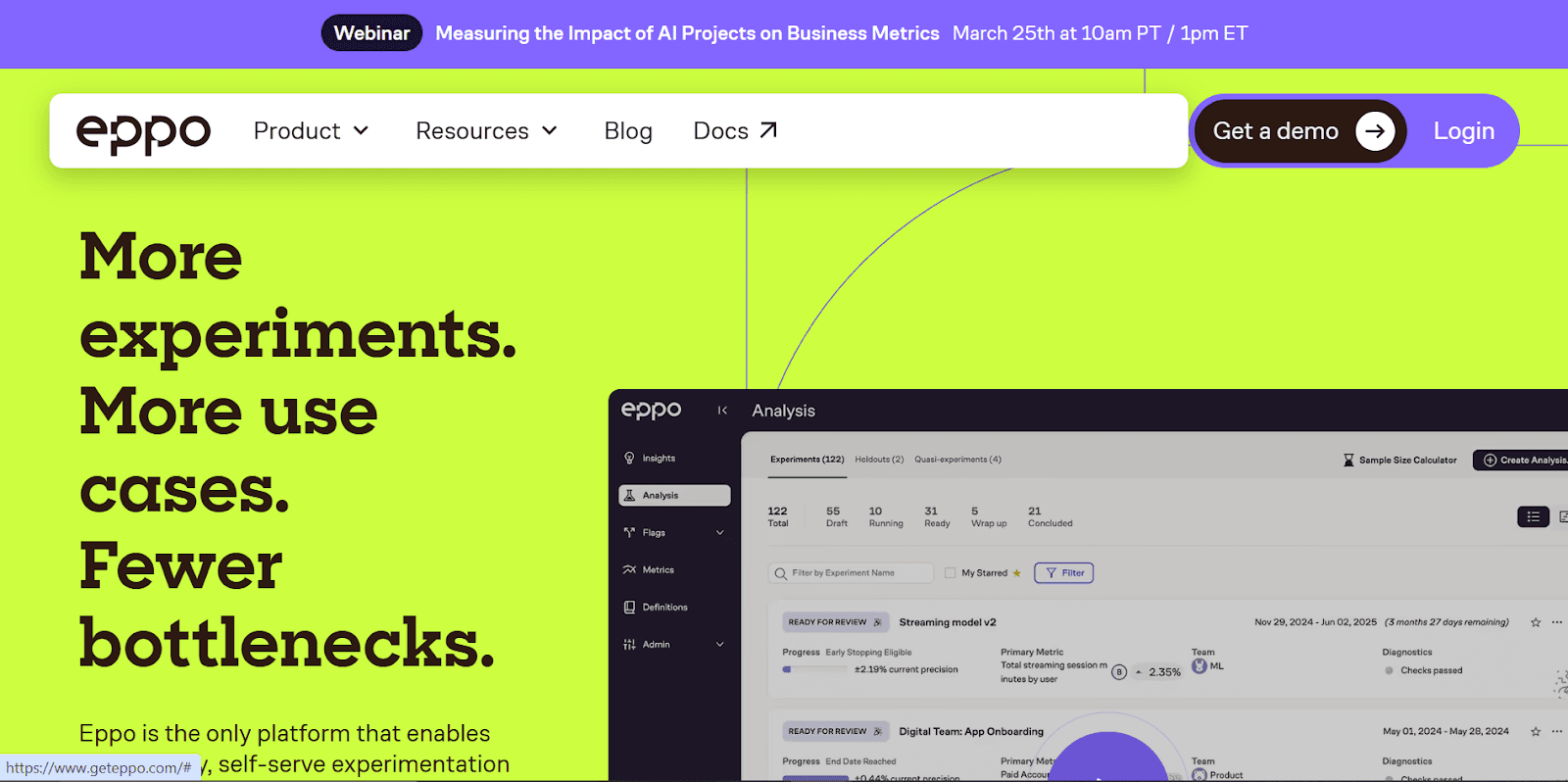Viewport: 1568px width, 782px height.
Task: Click the 21 Concluded experiments count
Action: pyautogui.click(x=1050, y=516)
